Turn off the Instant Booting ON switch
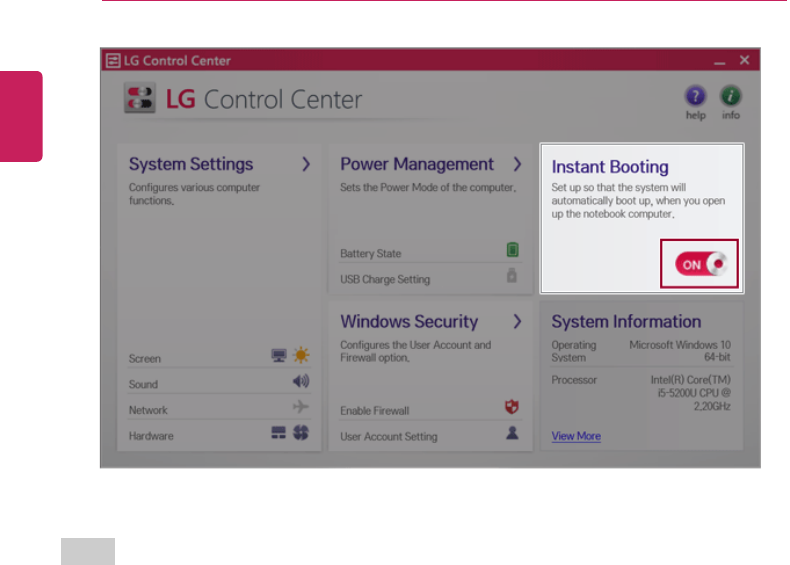 tap(701, 264)
